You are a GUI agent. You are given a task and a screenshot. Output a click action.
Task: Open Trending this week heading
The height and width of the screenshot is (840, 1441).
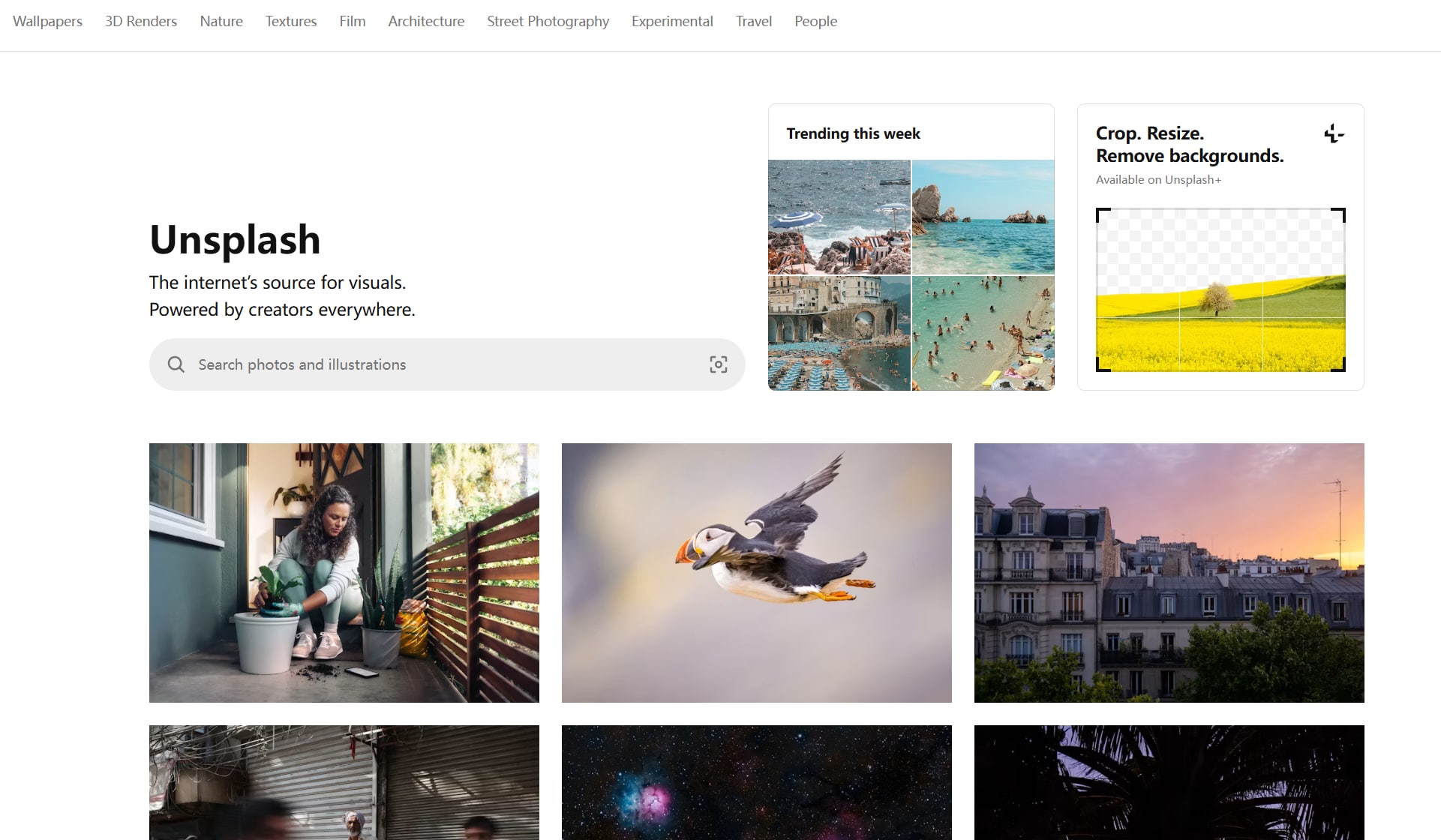[853, 133]
